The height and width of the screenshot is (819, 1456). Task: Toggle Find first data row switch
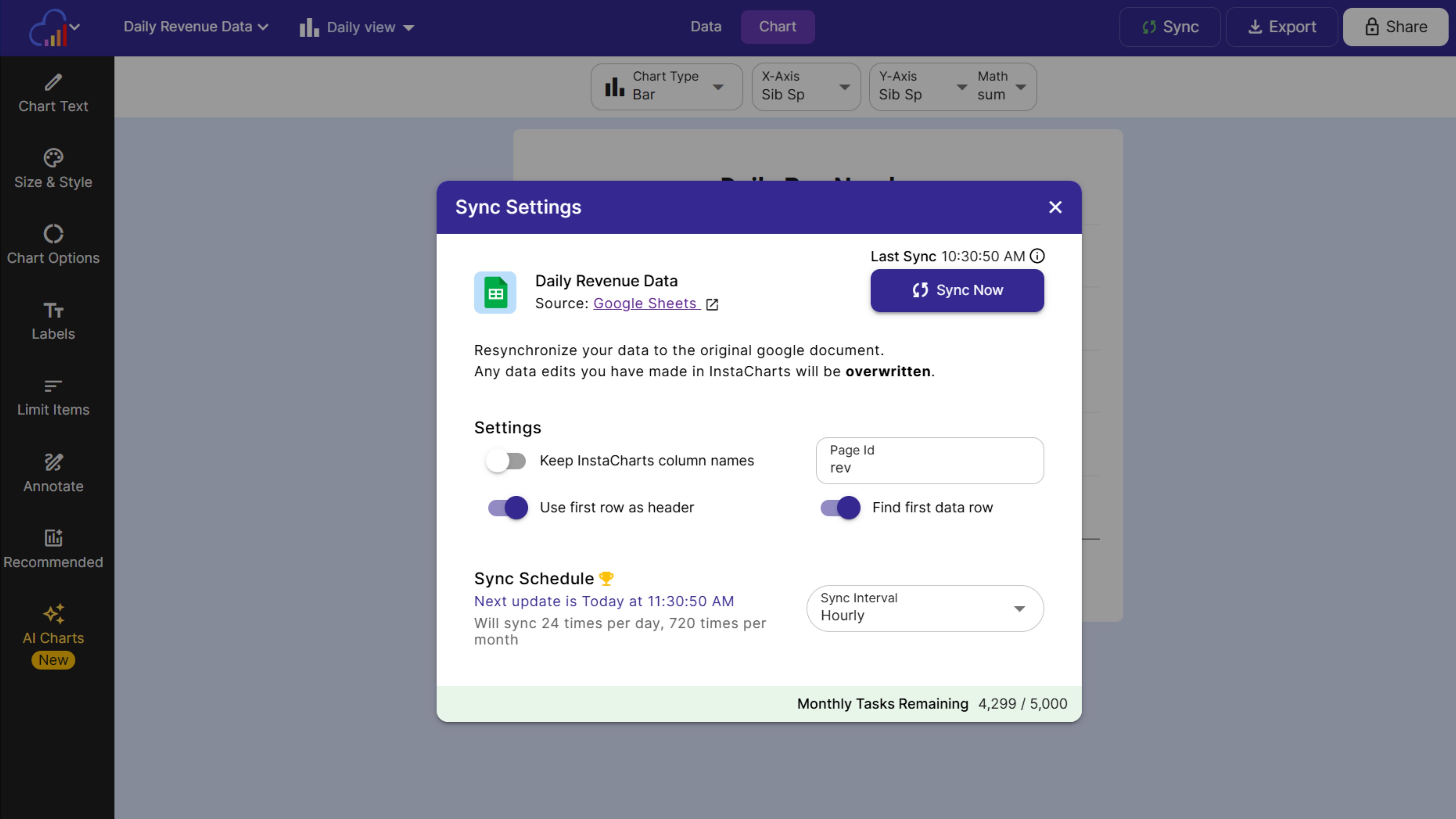[x=841, y=507]
